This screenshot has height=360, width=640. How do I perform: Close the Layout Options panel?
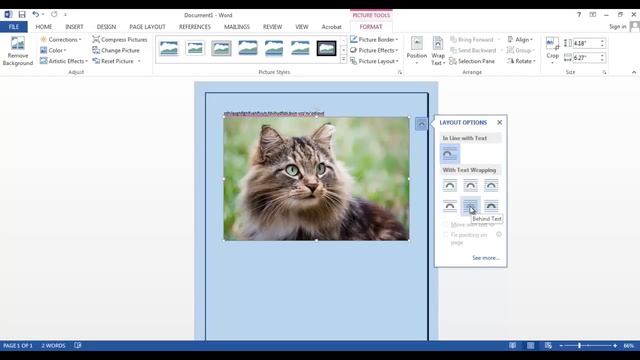[499, 122]
